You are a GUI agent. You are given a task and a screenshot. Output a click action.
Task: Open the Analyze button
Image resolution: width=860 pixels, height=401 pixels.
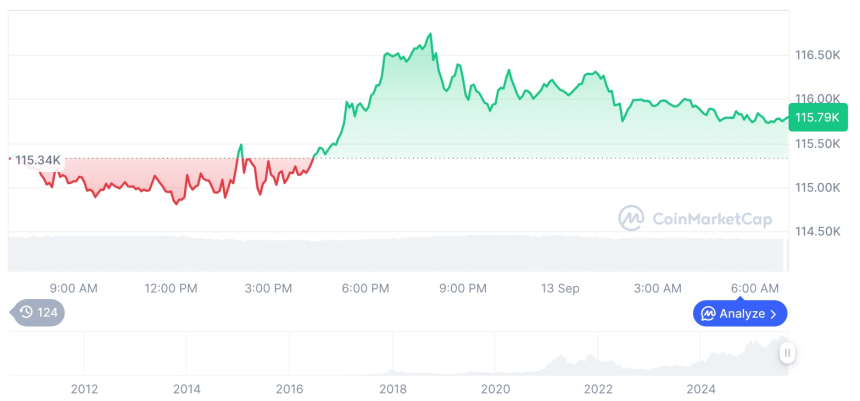pos(740,314)
